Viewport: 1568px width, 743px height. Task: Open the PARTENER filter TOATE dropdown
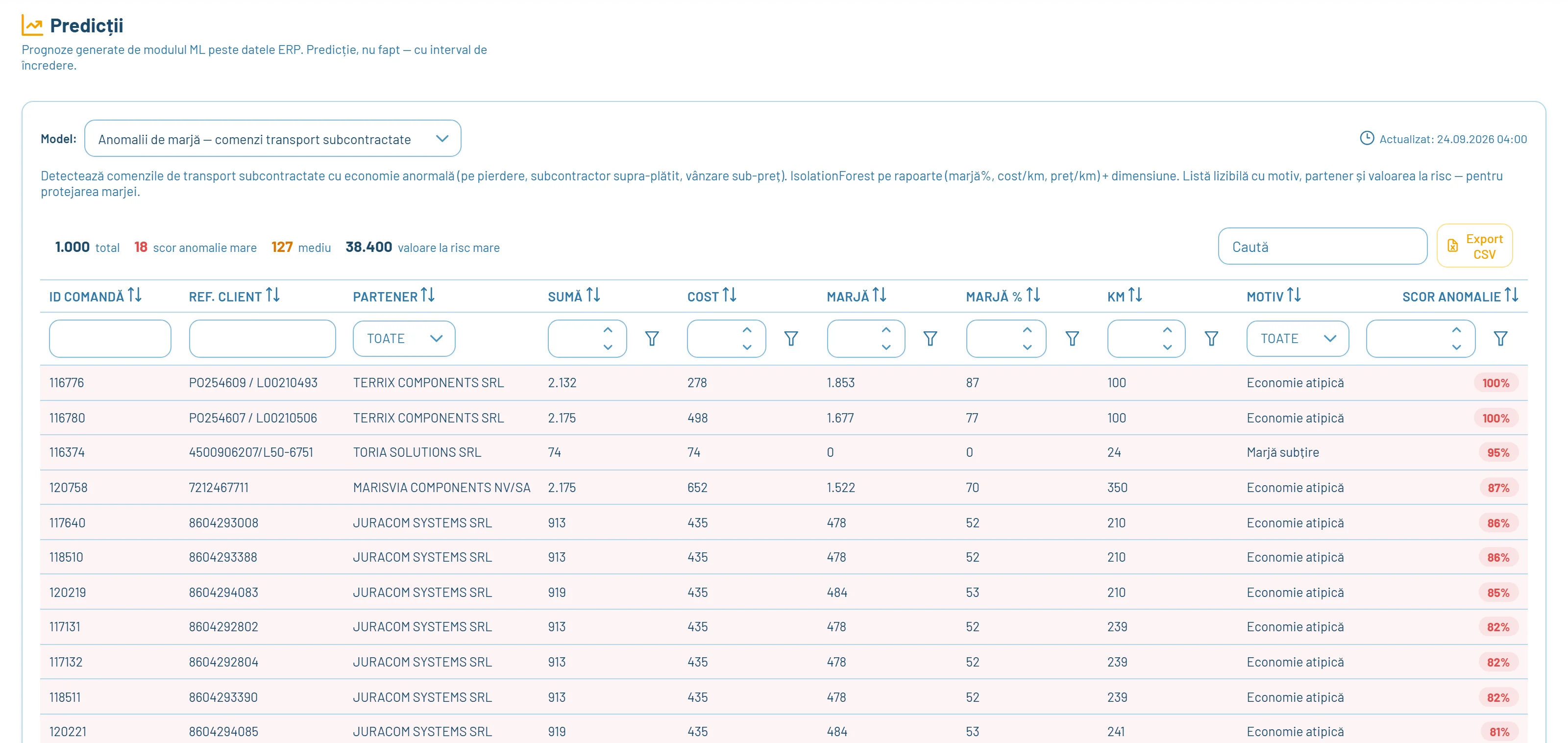(x=404, y=339)
